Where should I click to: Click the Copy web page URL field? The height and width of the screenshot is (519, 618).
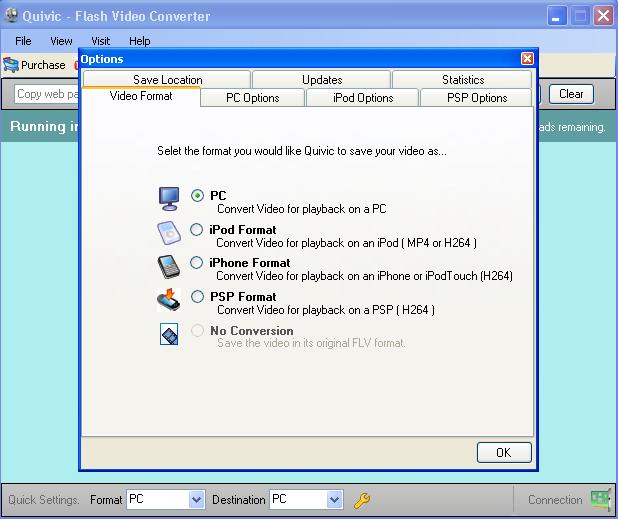[x=47, y=94]
